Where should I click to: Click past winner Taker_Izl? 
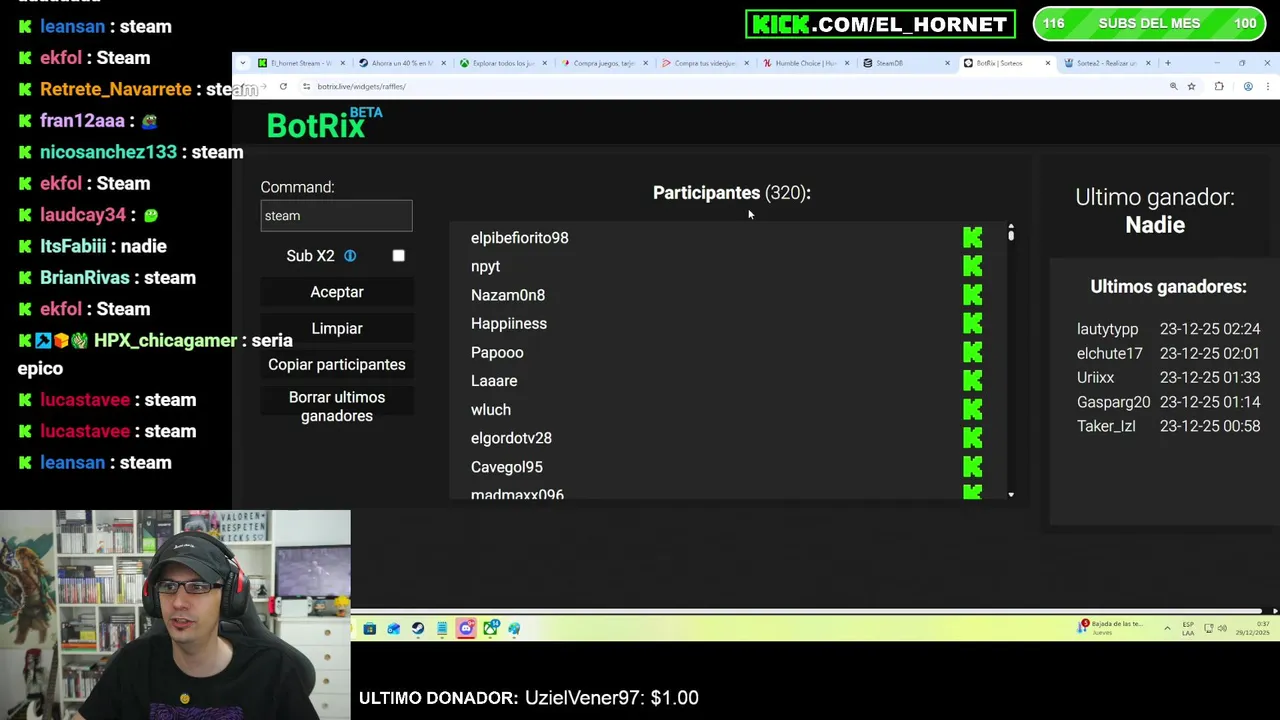click(1106, 426)
